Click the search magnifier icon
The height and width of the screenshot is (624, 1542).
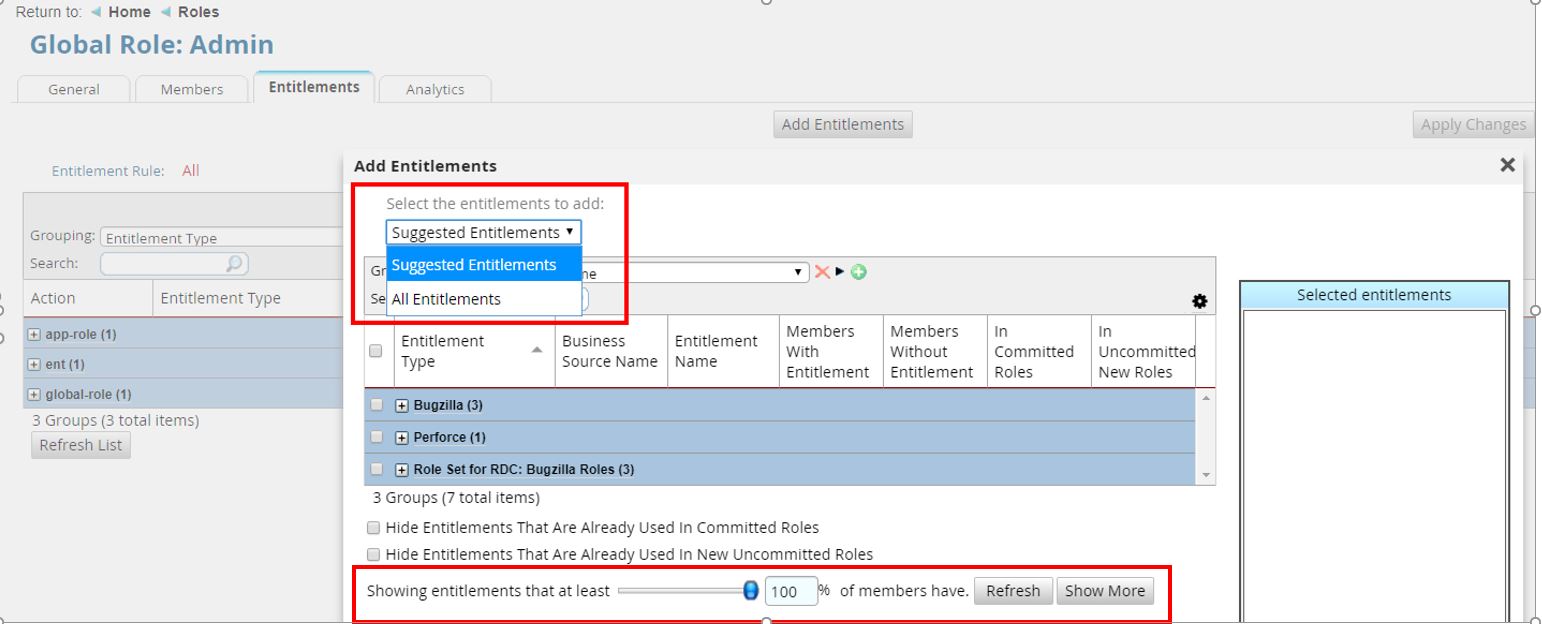[233, 264]
